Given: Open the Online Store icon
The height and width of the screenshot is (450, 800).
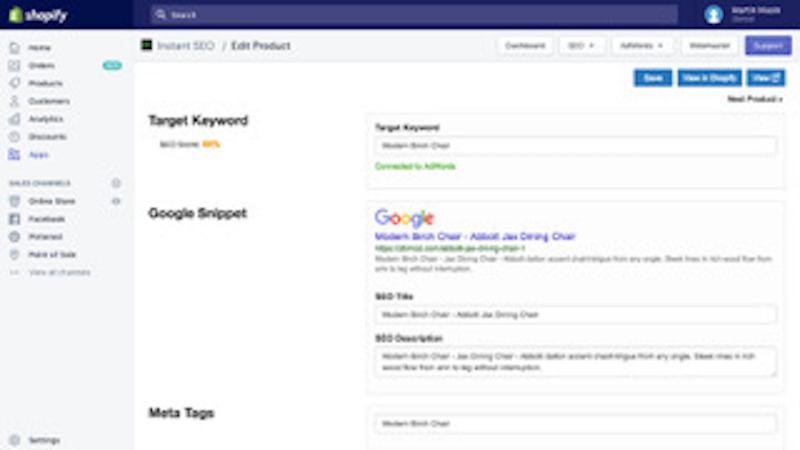Looking at the screenshot, I should point(14,201).
